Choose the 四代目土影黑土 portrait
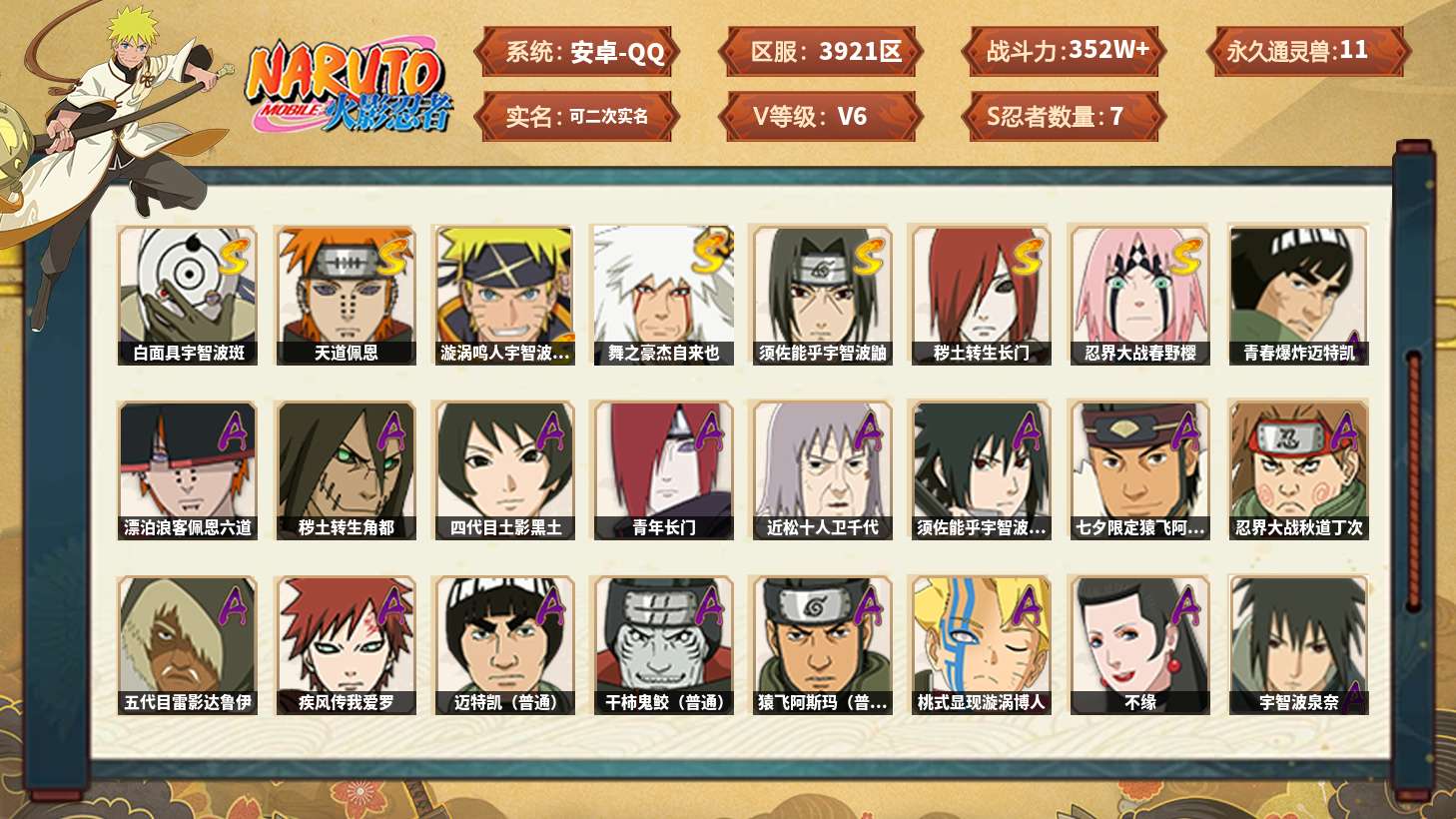Viewport: 1456px width, 819px height. click(504, 470)
